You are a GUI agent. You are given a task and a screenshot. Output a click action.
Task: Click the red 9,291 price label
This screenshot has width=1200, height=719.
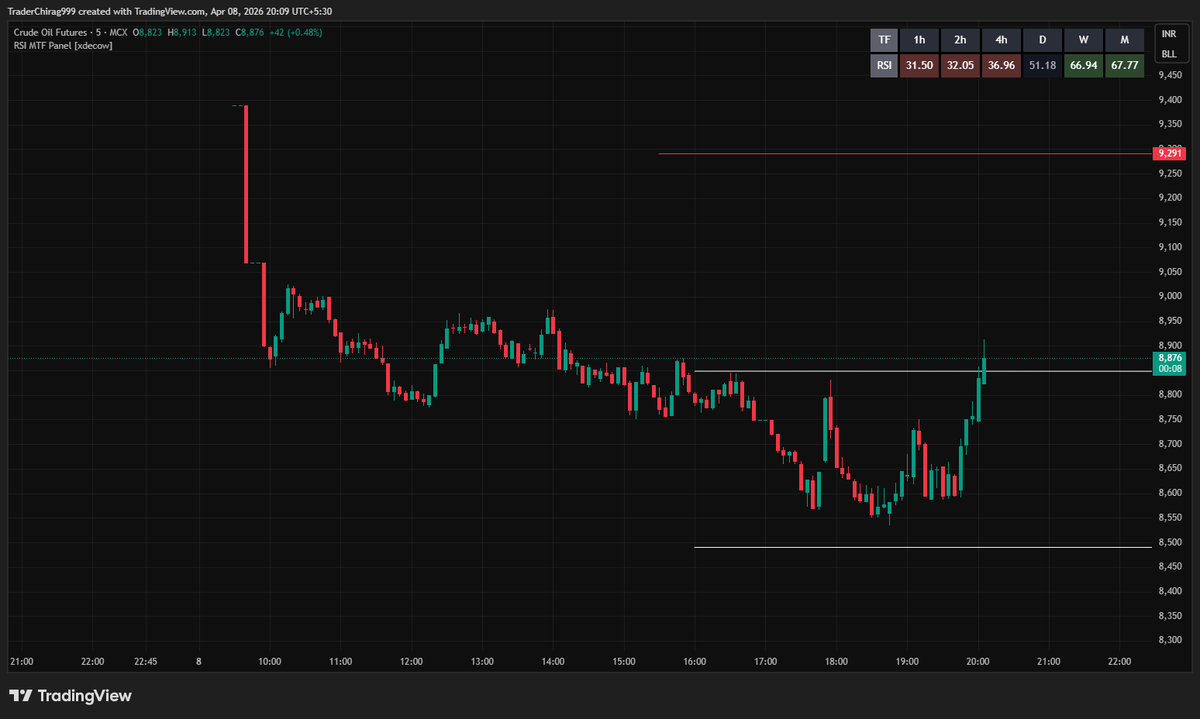point(1169,153)
